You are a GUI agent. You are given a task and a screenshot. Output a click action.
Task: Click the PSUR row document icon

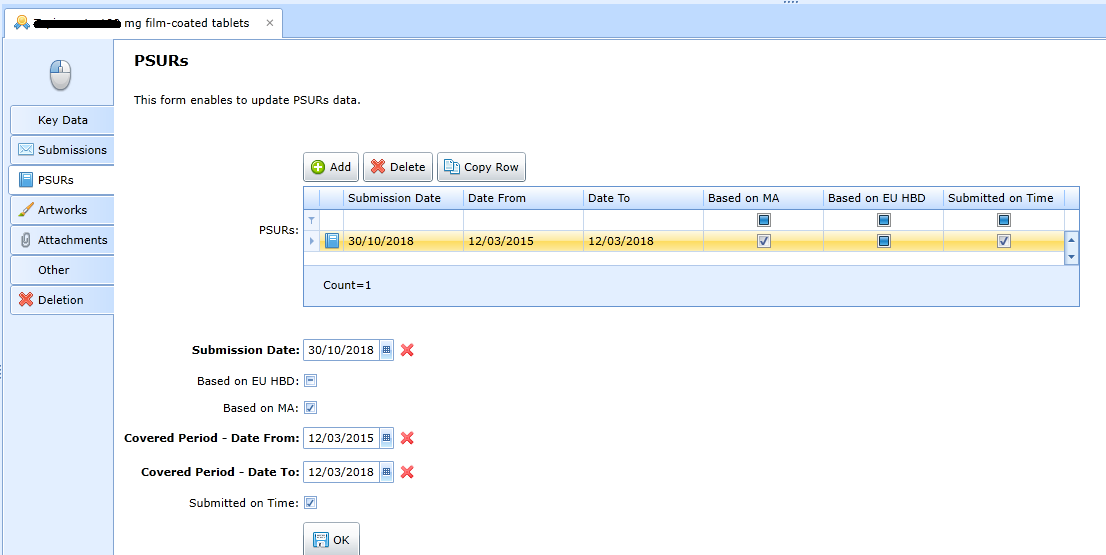pos(333,241)
